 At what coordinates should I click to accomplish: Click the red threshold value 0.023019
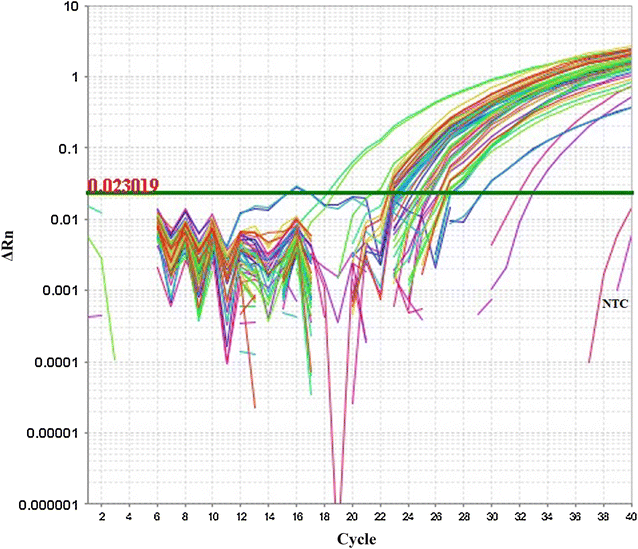coord(124,185)
